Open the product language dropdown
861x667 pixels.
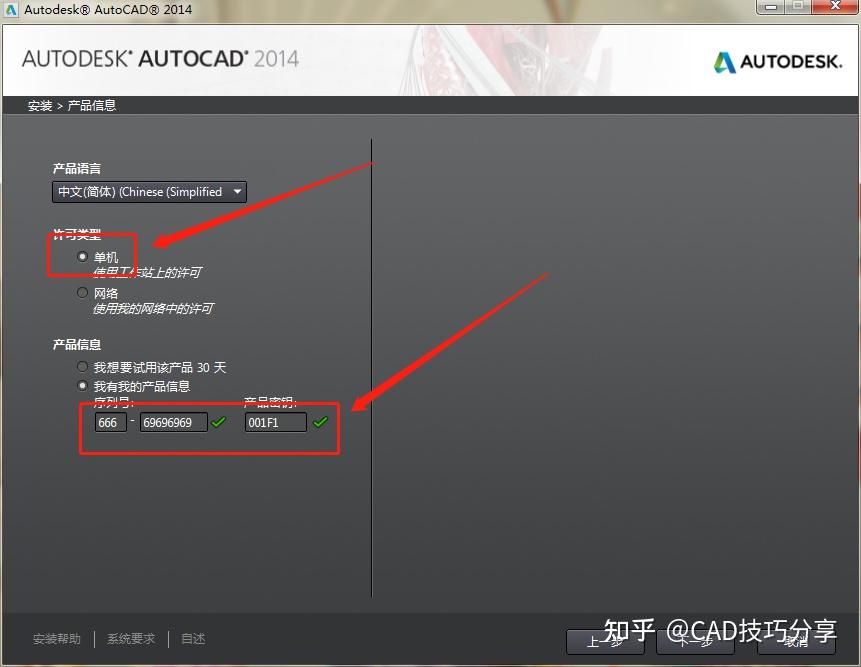click(149, 192)
